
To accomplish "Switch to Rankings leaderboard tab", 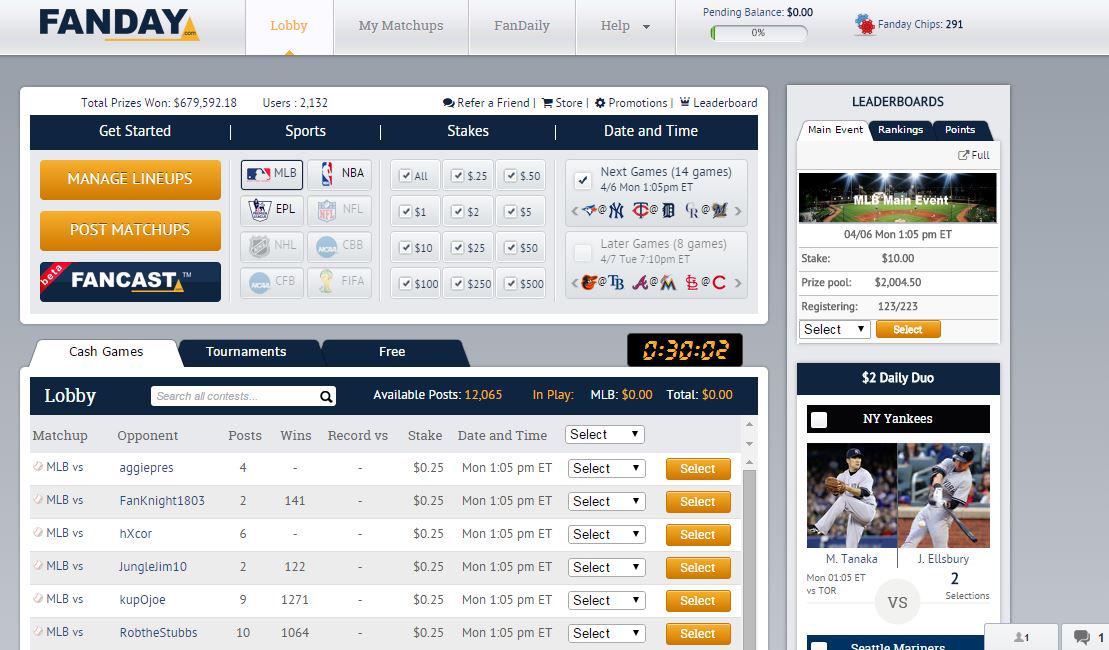I will (900, 130).
